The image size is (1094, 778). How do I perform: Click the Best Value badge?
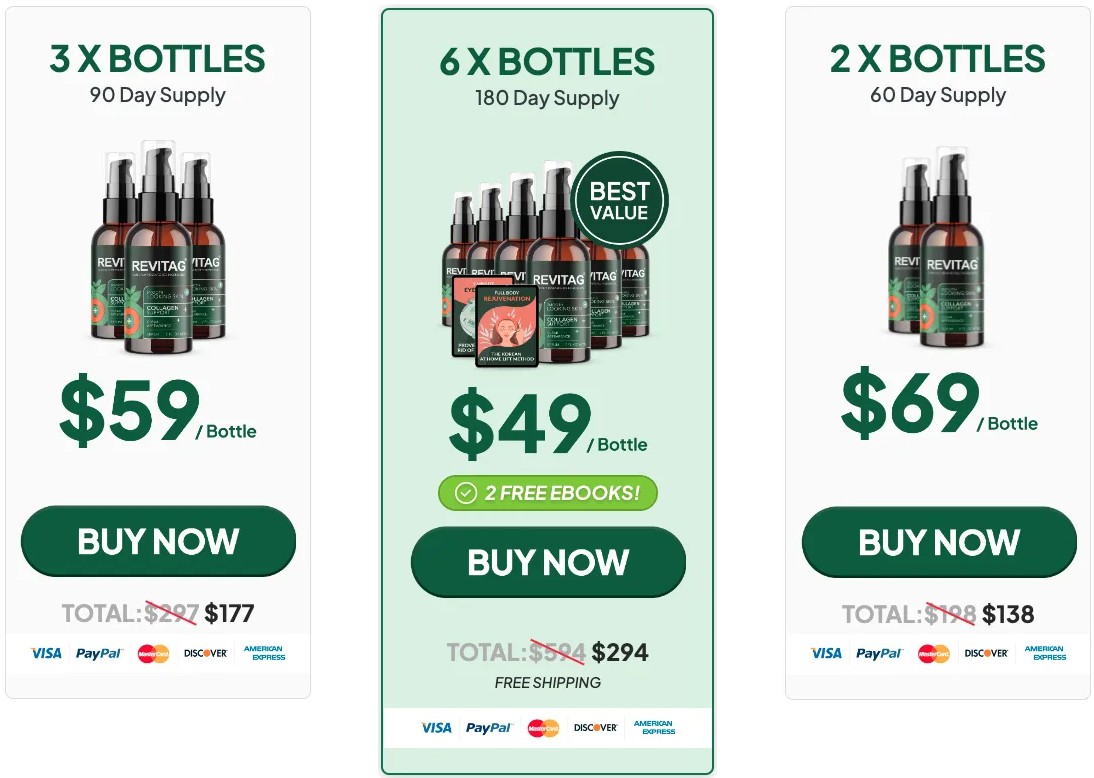619,200
